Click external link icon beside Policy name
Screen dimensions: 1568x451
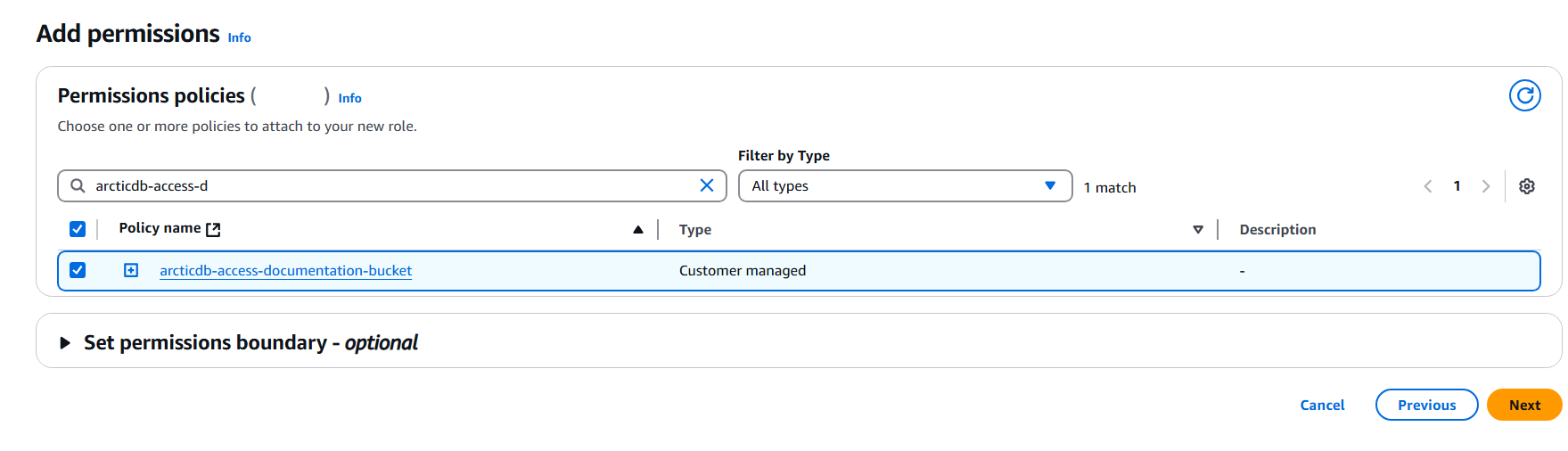point(213,229)
